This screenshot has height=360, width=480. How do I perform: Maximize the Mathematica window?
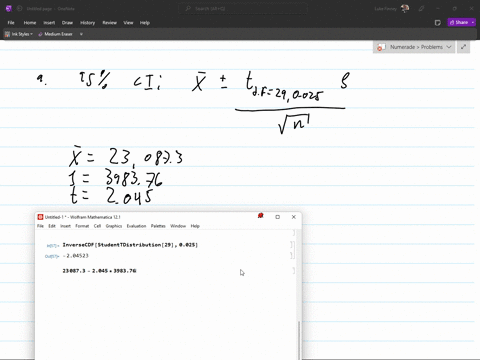277,217
